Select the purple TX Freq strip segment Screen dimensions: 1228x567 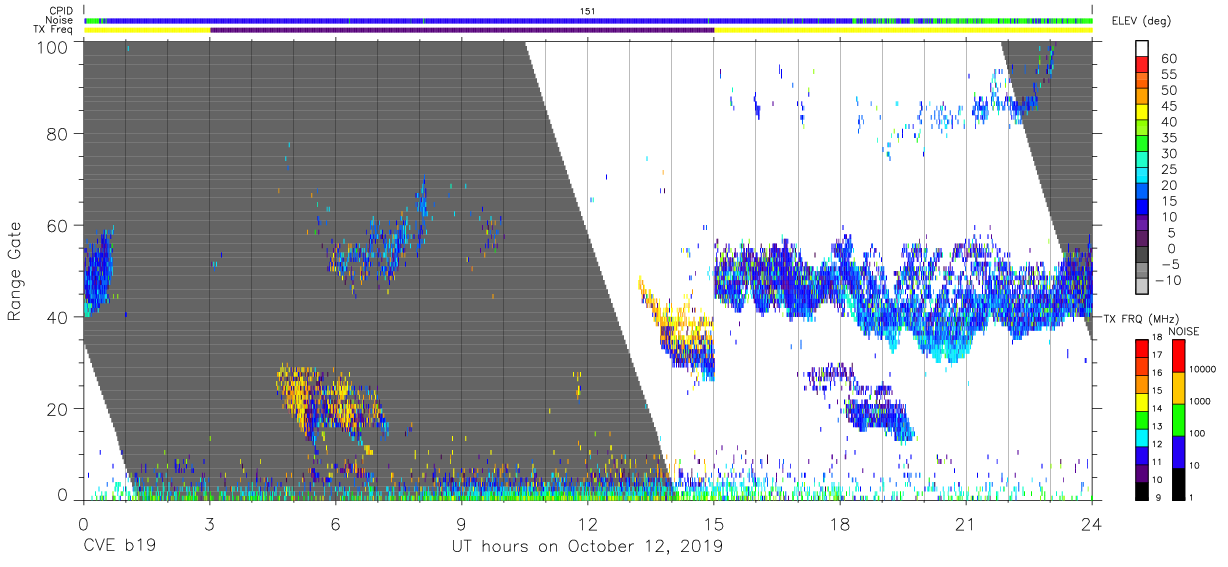(x=462, y=30)
